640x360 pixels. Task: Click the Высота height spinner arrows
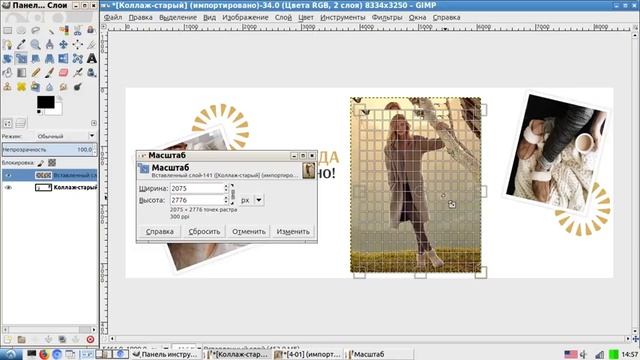coord(226,200)
